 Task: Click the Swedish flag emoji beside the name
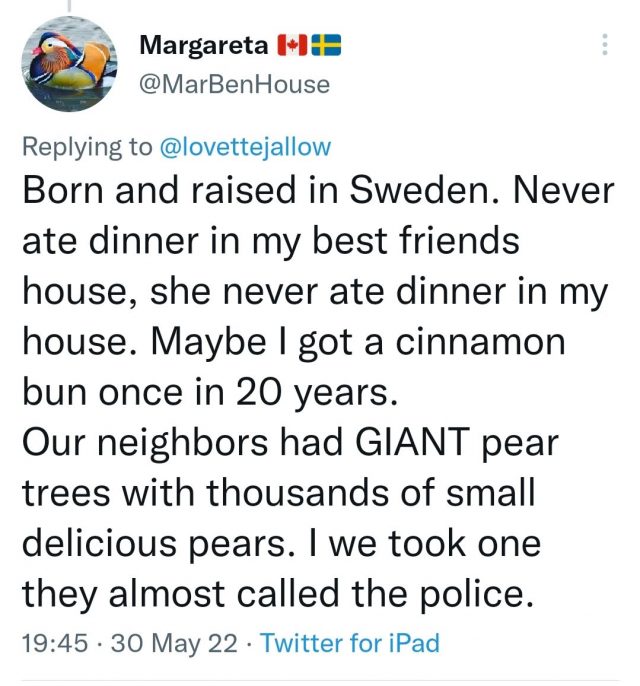click(x=326, y=45)
